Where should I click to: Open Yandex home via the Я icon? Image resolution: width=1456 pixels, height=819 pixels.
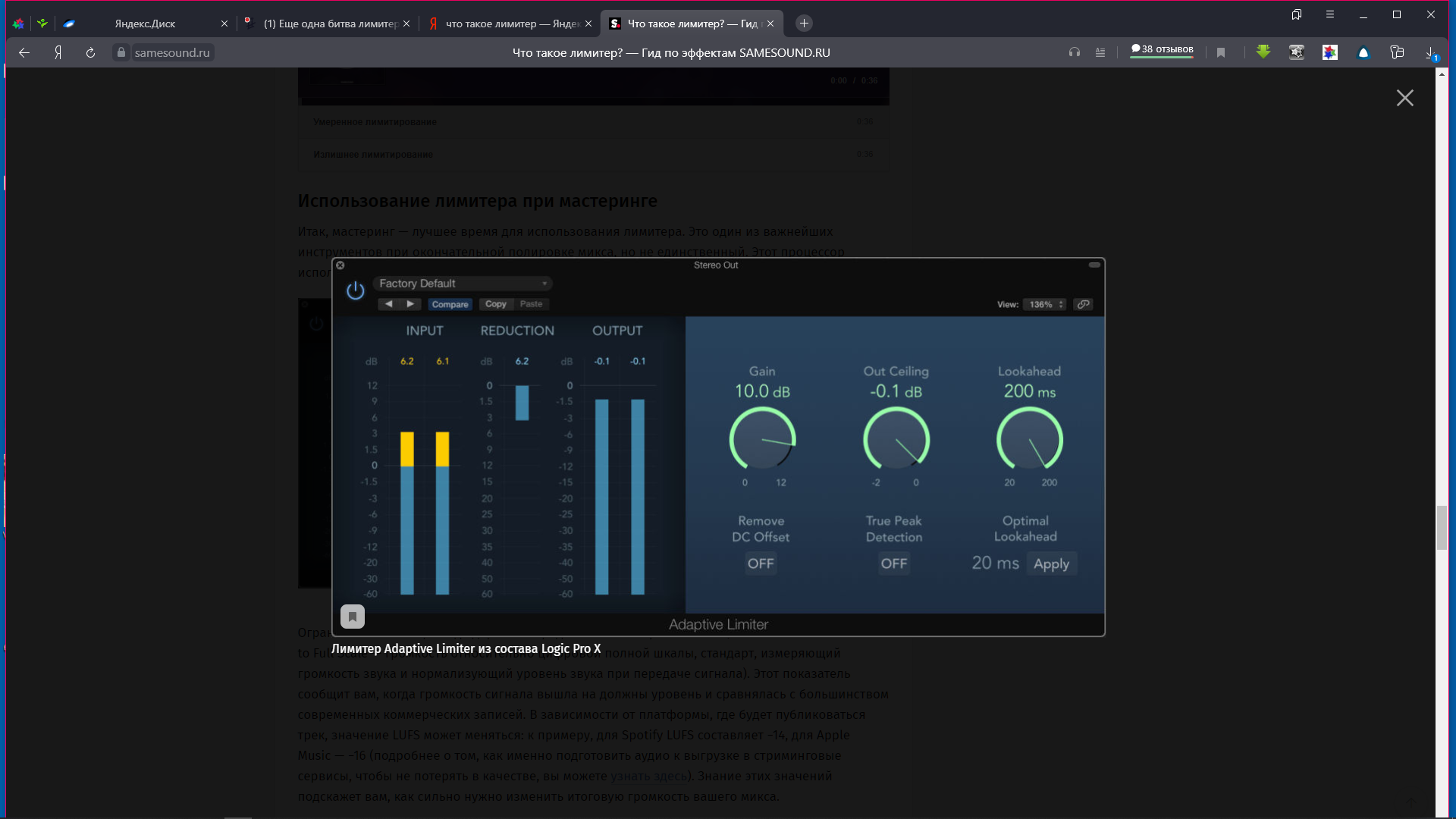point(58,52)
